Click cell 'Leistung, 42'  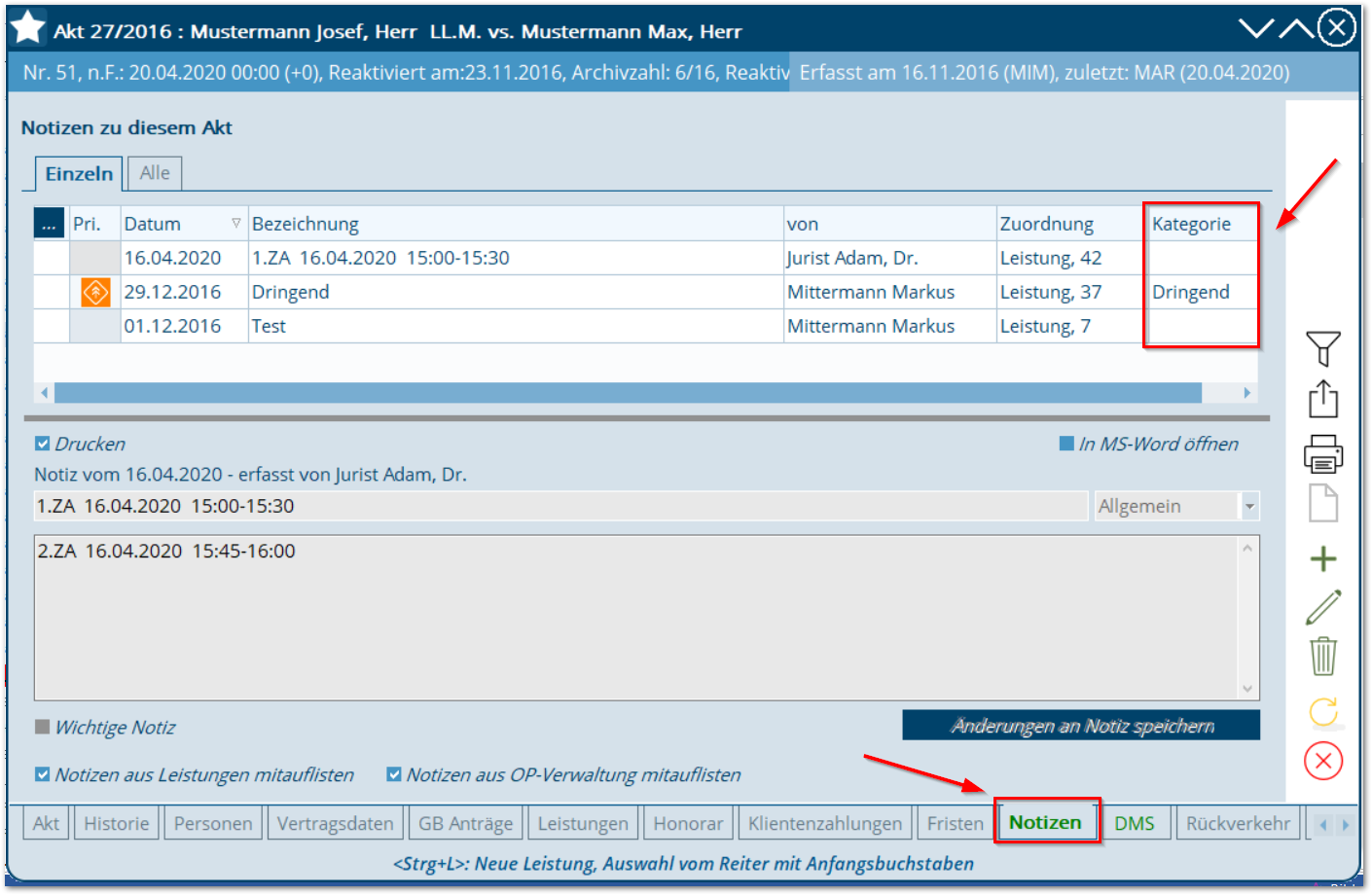[1051, 258]
